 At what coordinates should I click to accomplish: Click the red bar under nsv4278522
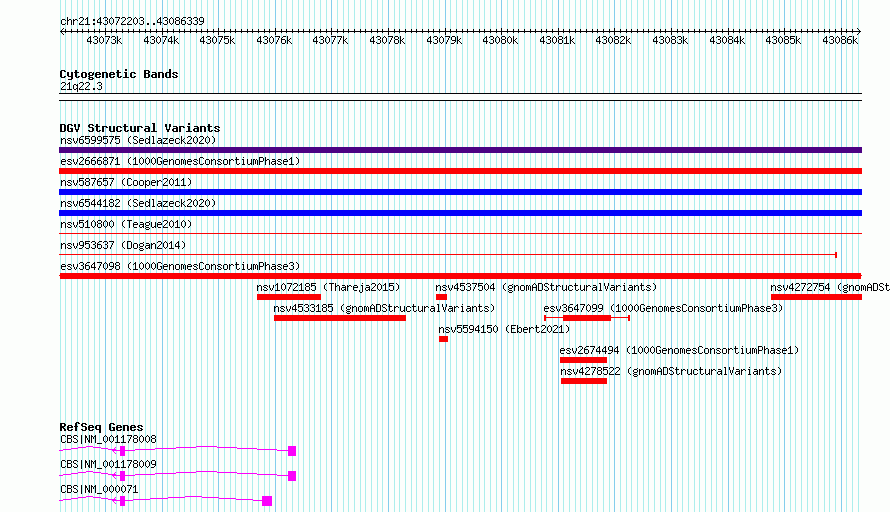point(584,381)
